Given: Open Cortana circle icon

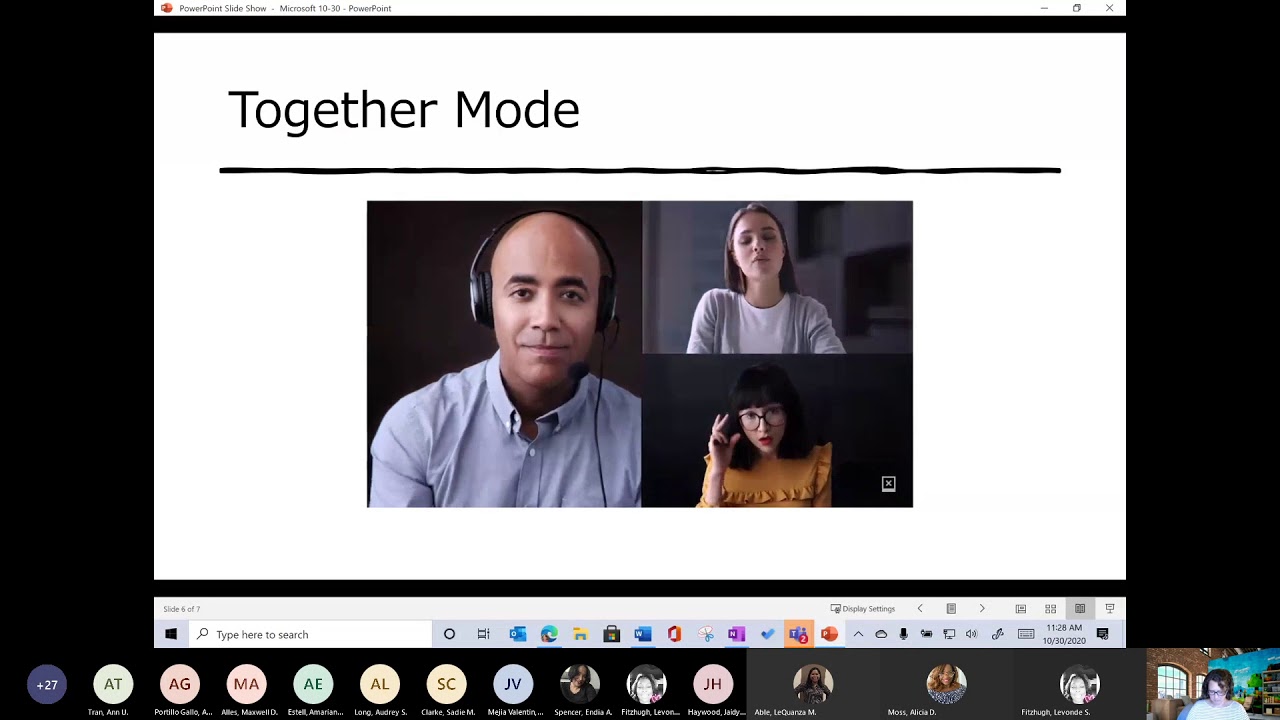Looking at the screenshot, I should coord(449,634).
